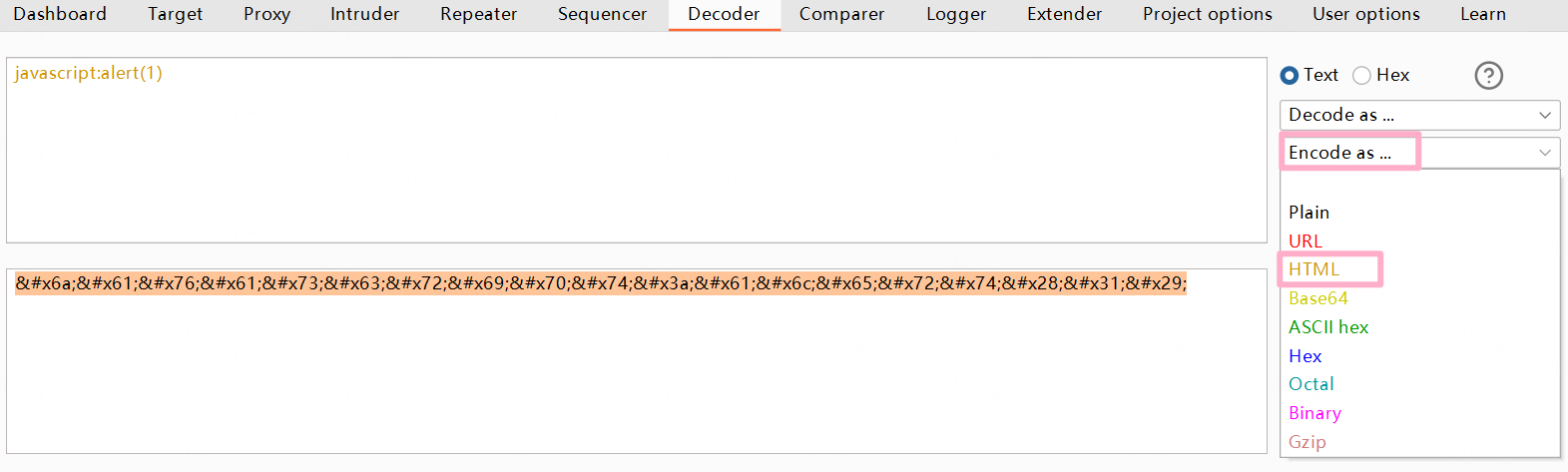Pick ASCII hex encoding option
This screenshot has height=472, width=1568.
tap(1328, 327)
